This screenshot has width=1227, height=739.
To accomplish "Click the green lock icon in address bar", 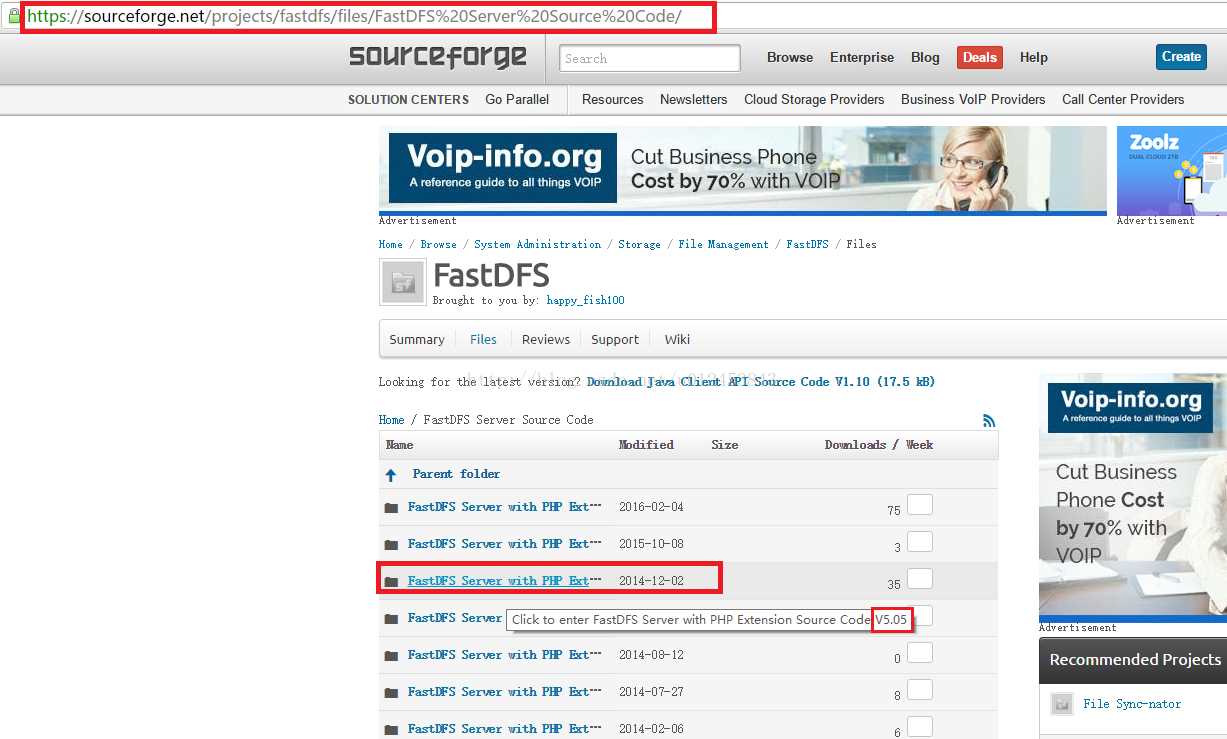I will (13, 16).
